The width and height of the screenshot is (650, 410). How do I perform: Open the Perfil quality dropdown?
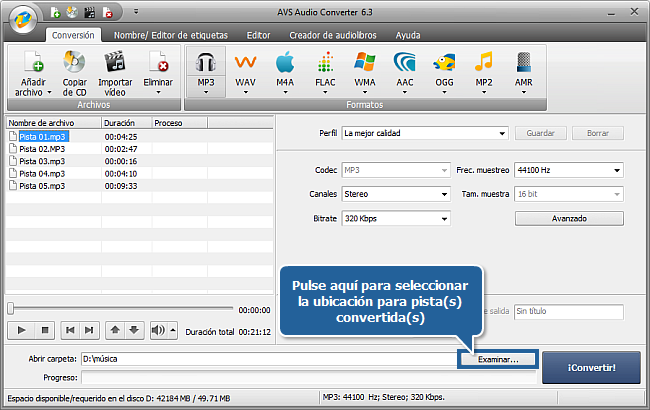425,132
